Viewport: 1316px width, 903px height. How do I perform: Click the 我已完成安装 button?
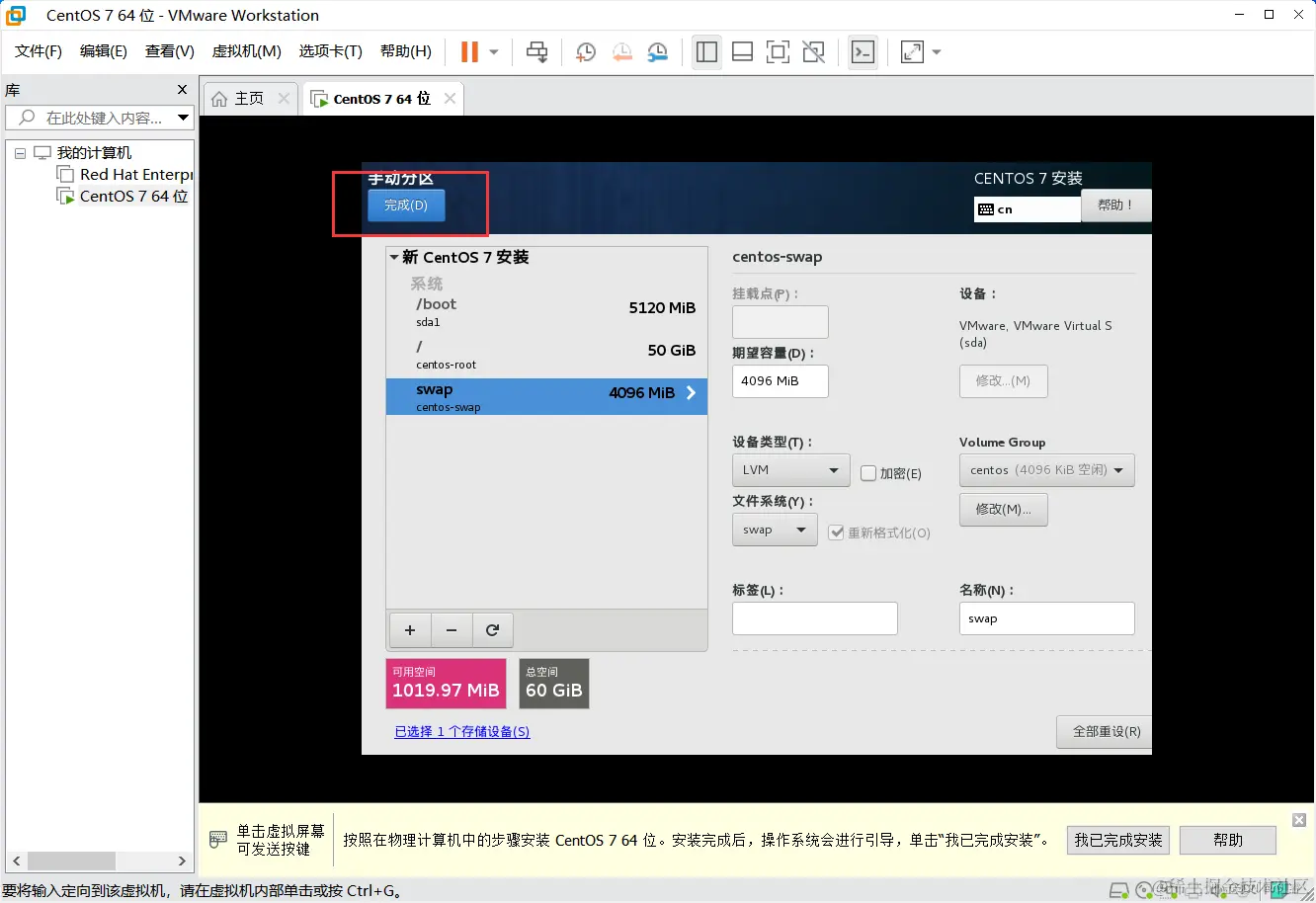pyautogui.click(x=1118, y=841)
